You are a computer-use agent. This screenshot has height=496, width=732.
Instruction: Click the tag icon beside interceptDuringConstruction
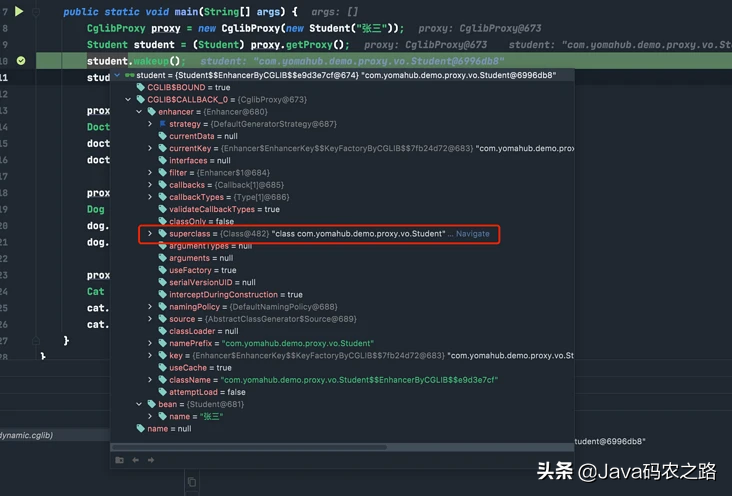pyautogui.click(x=162, y=294)
